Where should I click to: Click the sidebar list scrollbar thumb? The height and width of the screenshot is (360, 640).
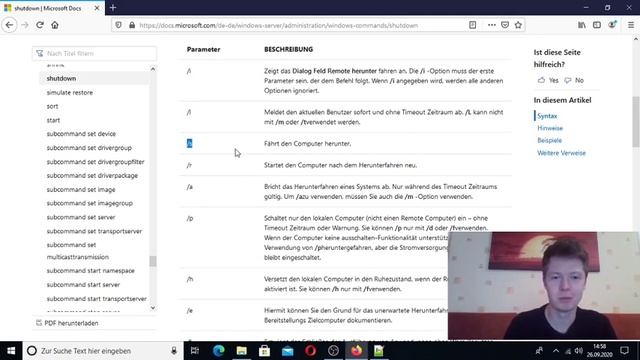(153, 261)
